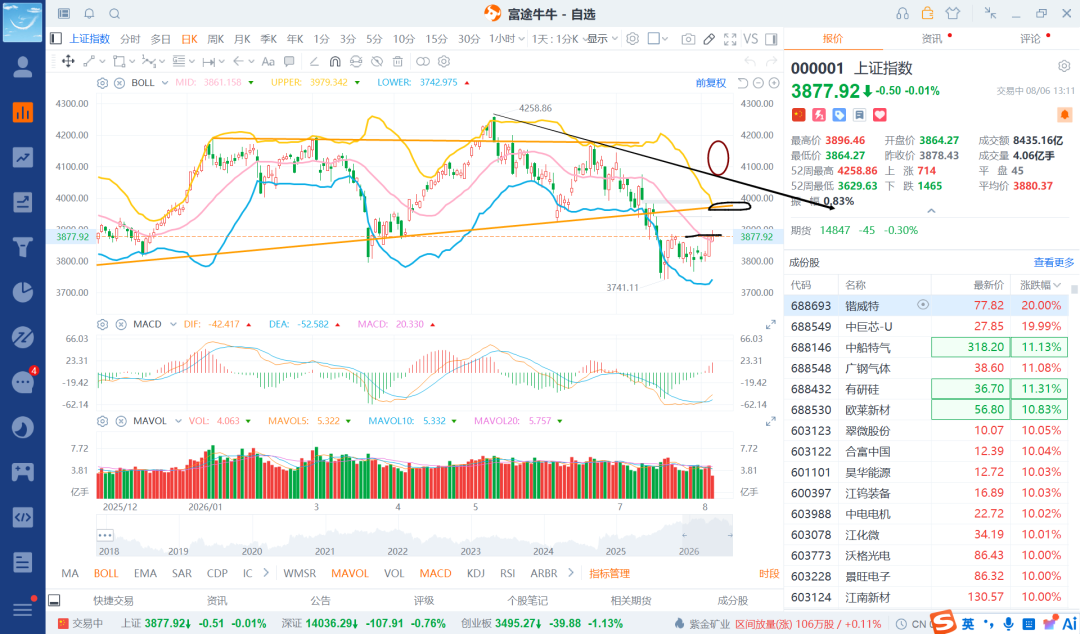
Task: Open the skin theme shirt icon
Action: 953,13
